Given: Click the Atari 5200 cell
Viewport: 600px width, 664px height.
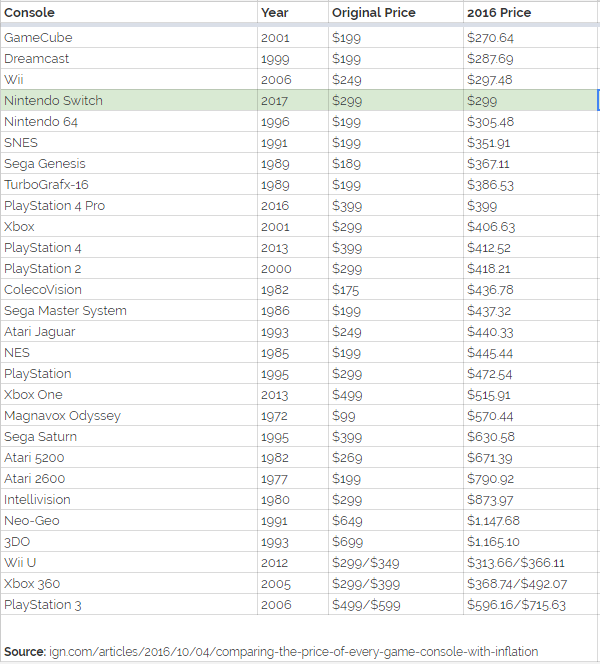Looking at the screenshot, I should point(129,457).
